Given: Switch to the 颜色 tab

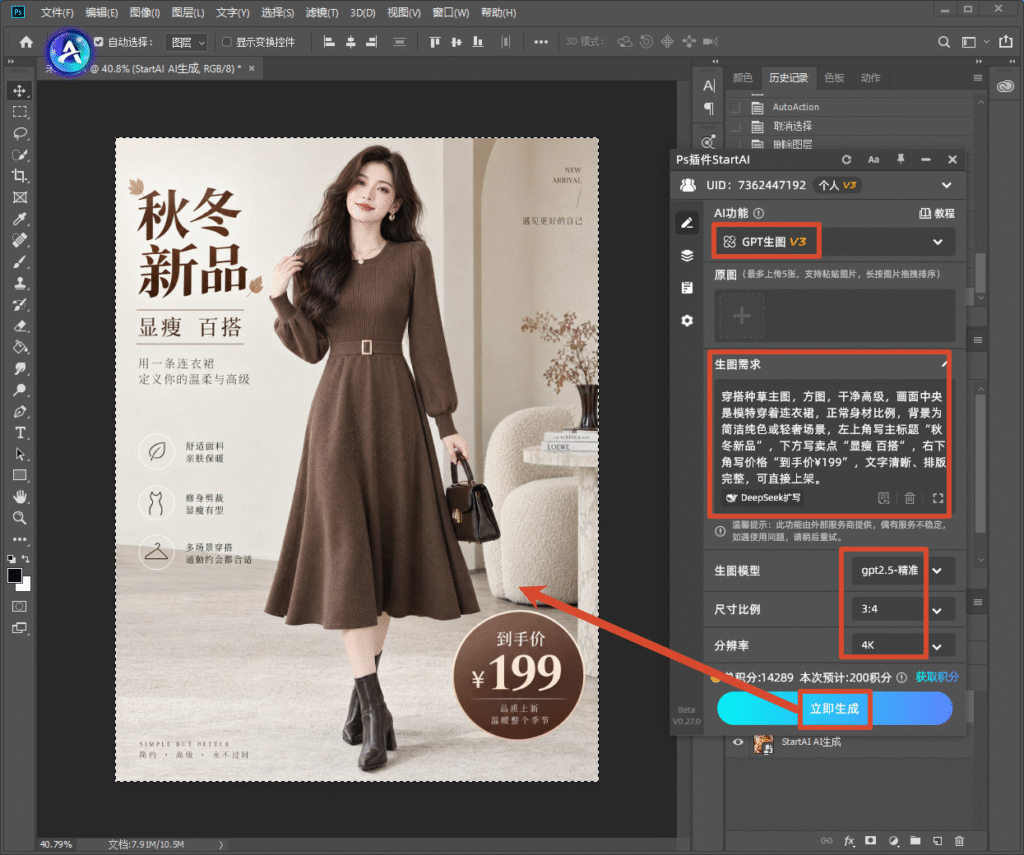Looking at the screenshot, I should (743, 78).
